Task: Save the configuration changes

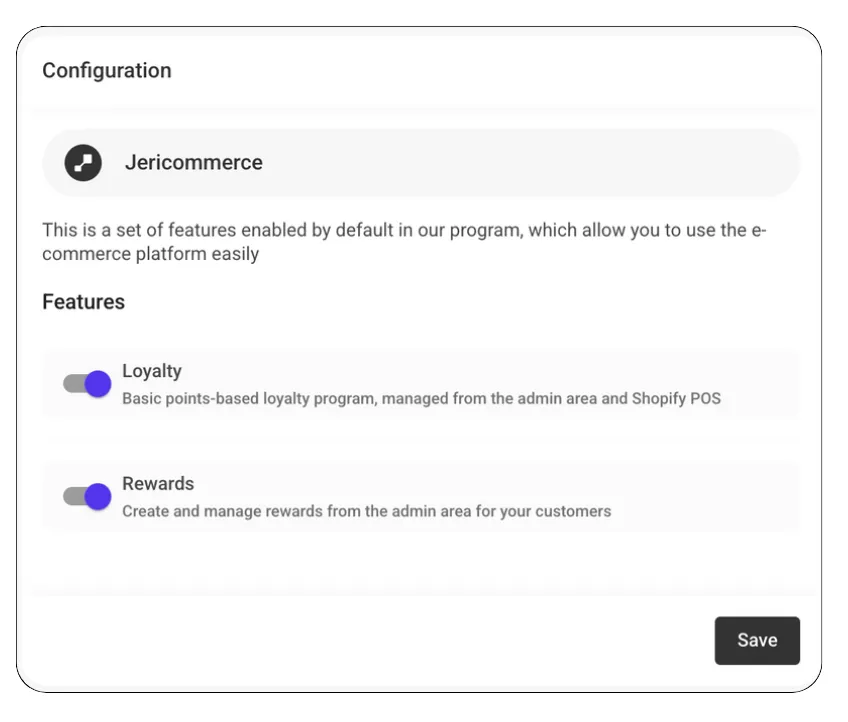Action: click(757, 641)
